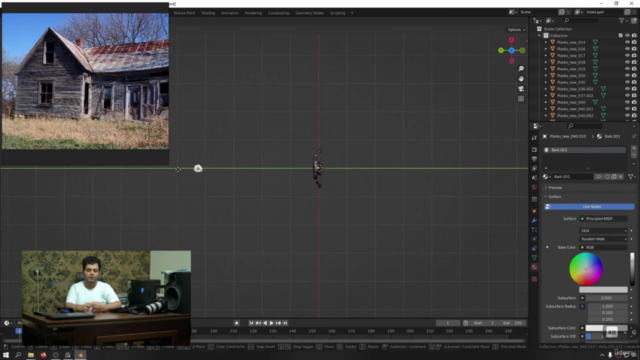Screen dimensions: 640x360
Task: Hide Planks_new_020 with its eye icon
Action: coord(627,76)
